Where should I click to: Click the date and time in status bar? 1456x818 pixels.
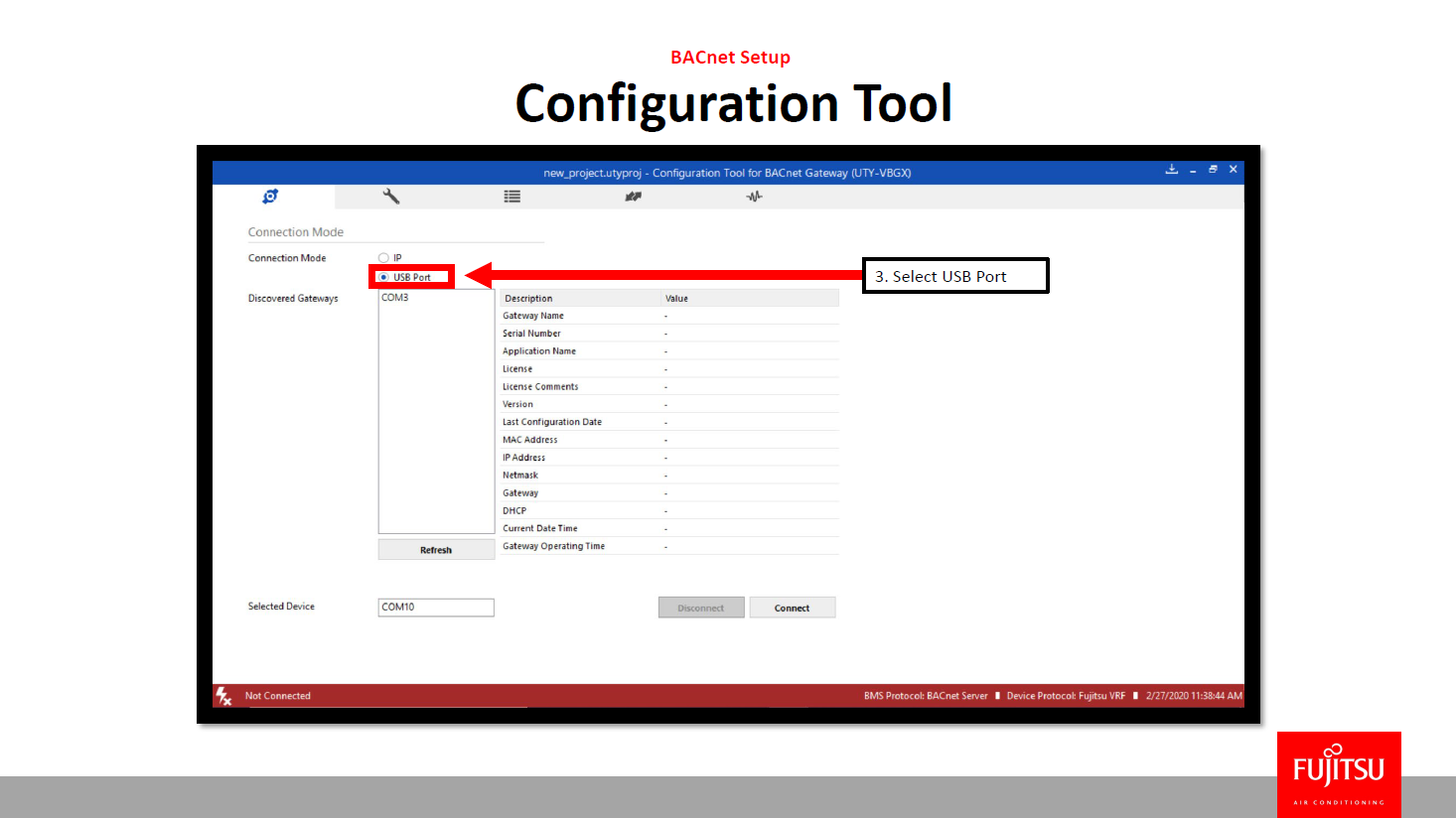(x=1194, y=696)
